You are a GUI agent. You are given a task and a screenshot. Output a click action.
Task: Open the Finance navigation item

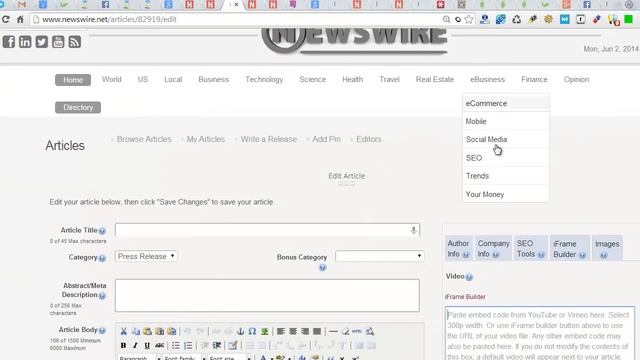coord(534,80)
